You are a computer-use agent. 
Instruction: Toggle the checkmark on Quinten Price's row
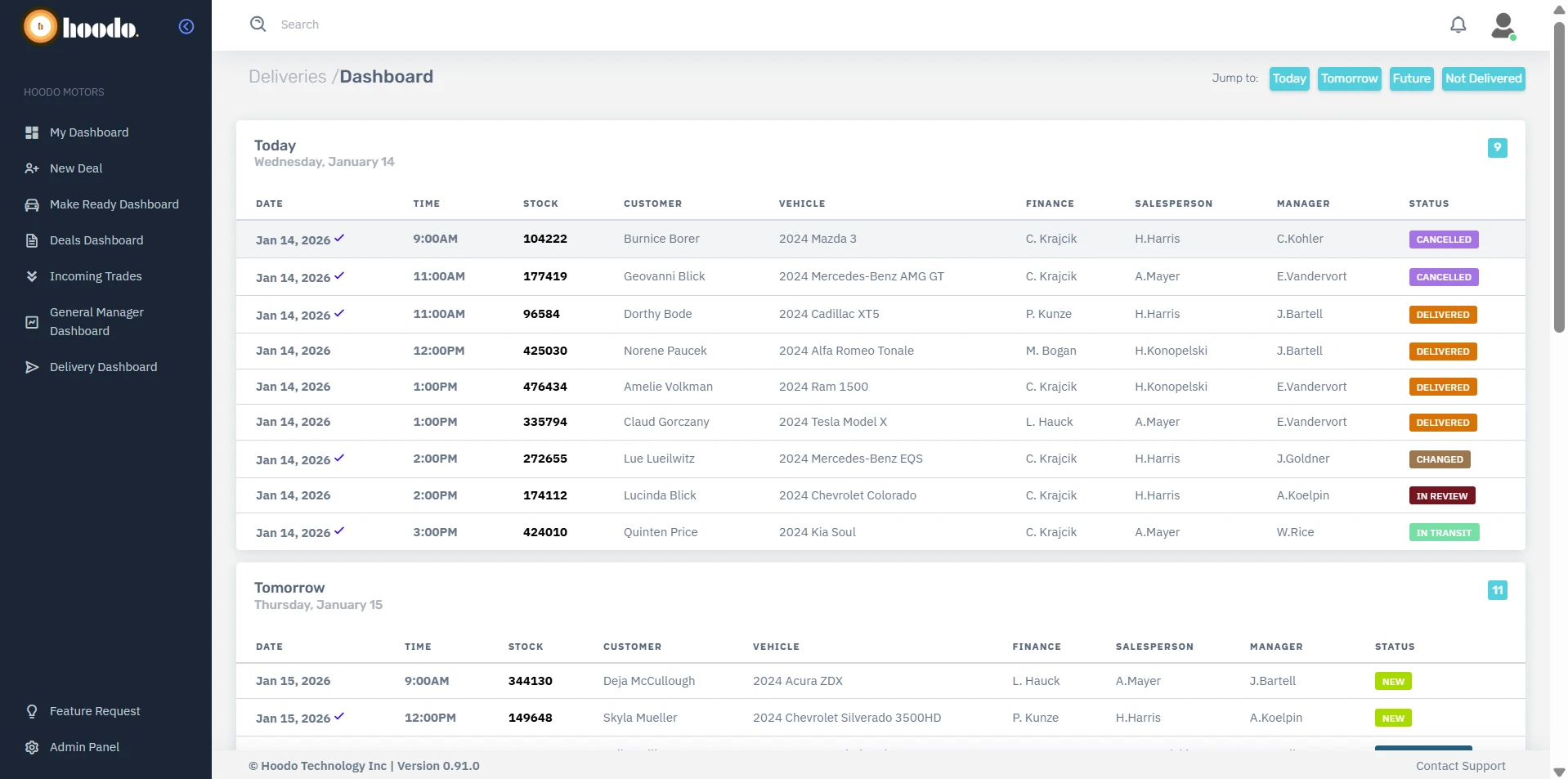338,531
